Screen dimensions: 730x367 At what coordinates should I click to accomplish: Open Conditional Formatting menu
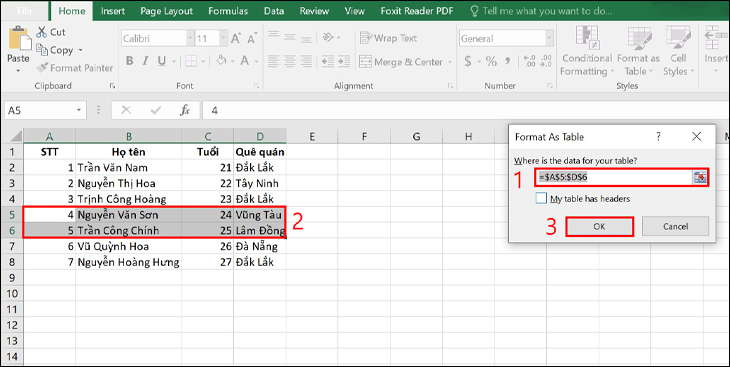587,51
